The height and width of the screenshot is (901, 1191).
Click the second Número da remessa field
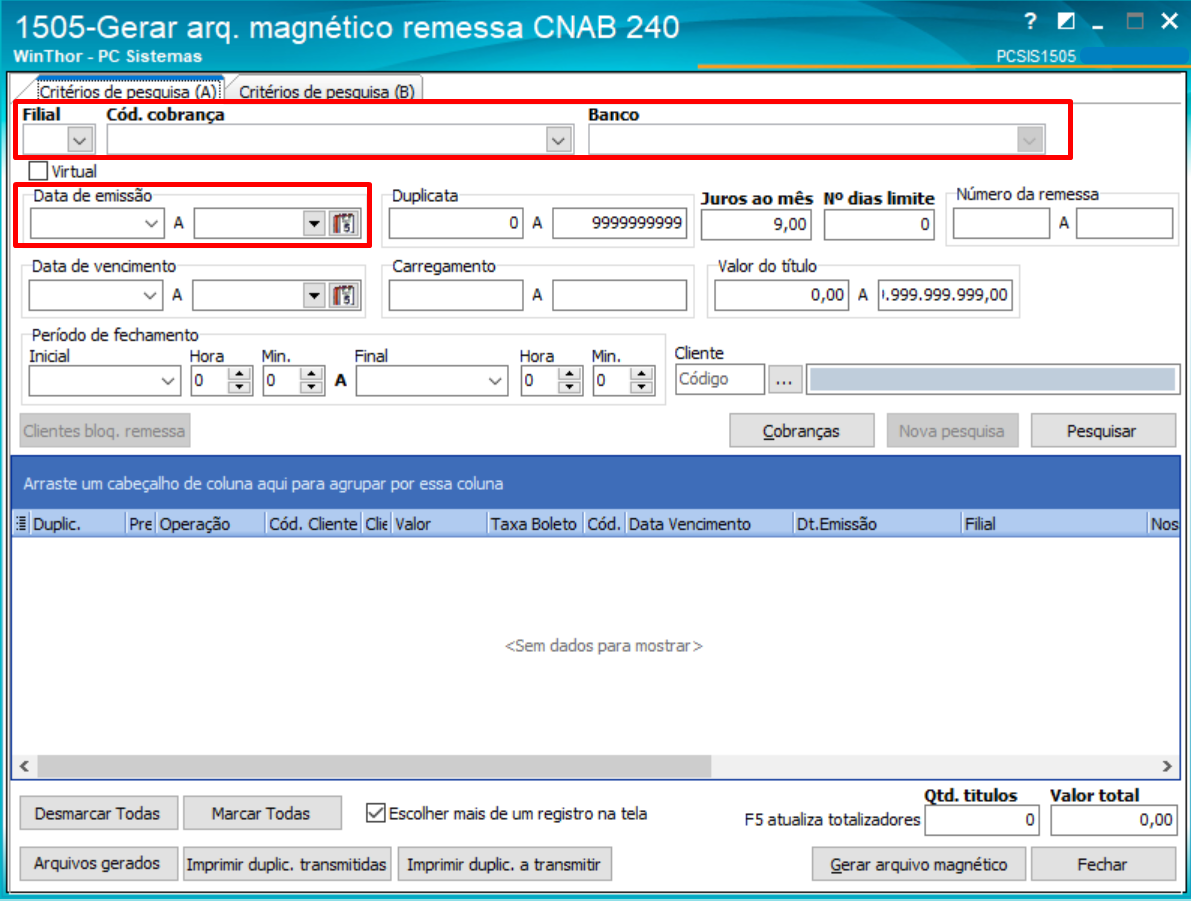pyautogui.click(x=1124, y=223)
